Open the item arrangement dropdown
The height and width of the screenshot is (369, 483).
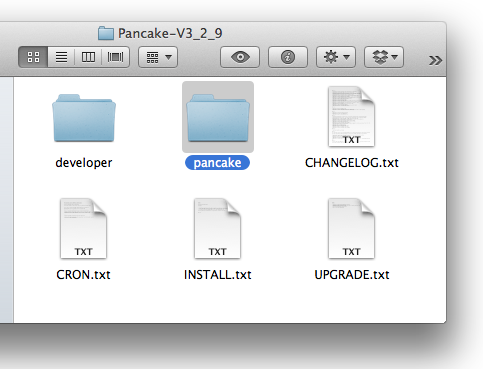[158, 57]
